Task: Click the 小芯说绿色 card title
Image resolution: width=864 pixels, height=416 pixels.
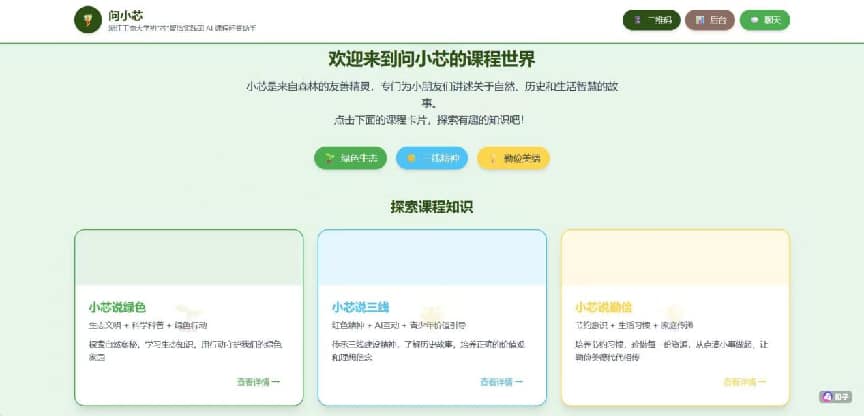Action: point(117,307)
